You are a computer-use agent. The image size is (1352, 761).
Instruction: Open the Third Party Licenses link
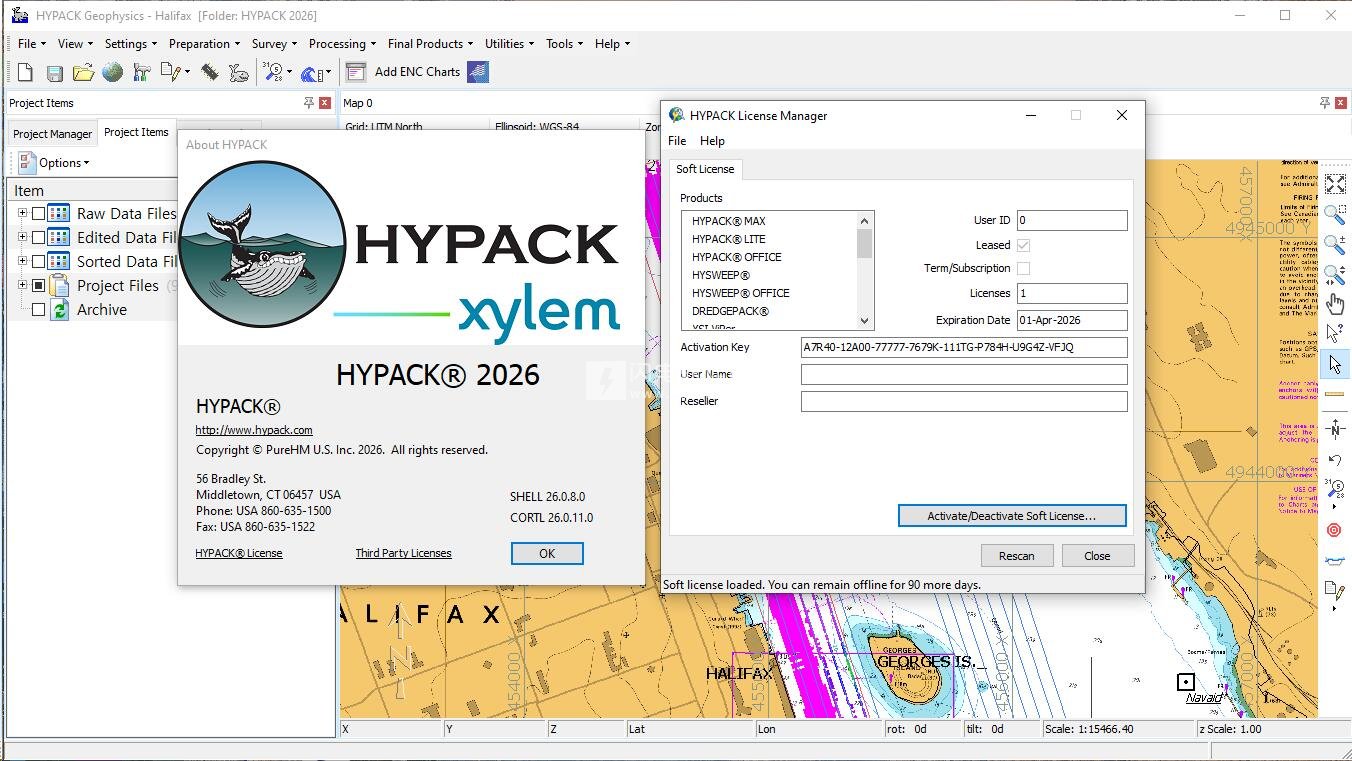(403, 553)
